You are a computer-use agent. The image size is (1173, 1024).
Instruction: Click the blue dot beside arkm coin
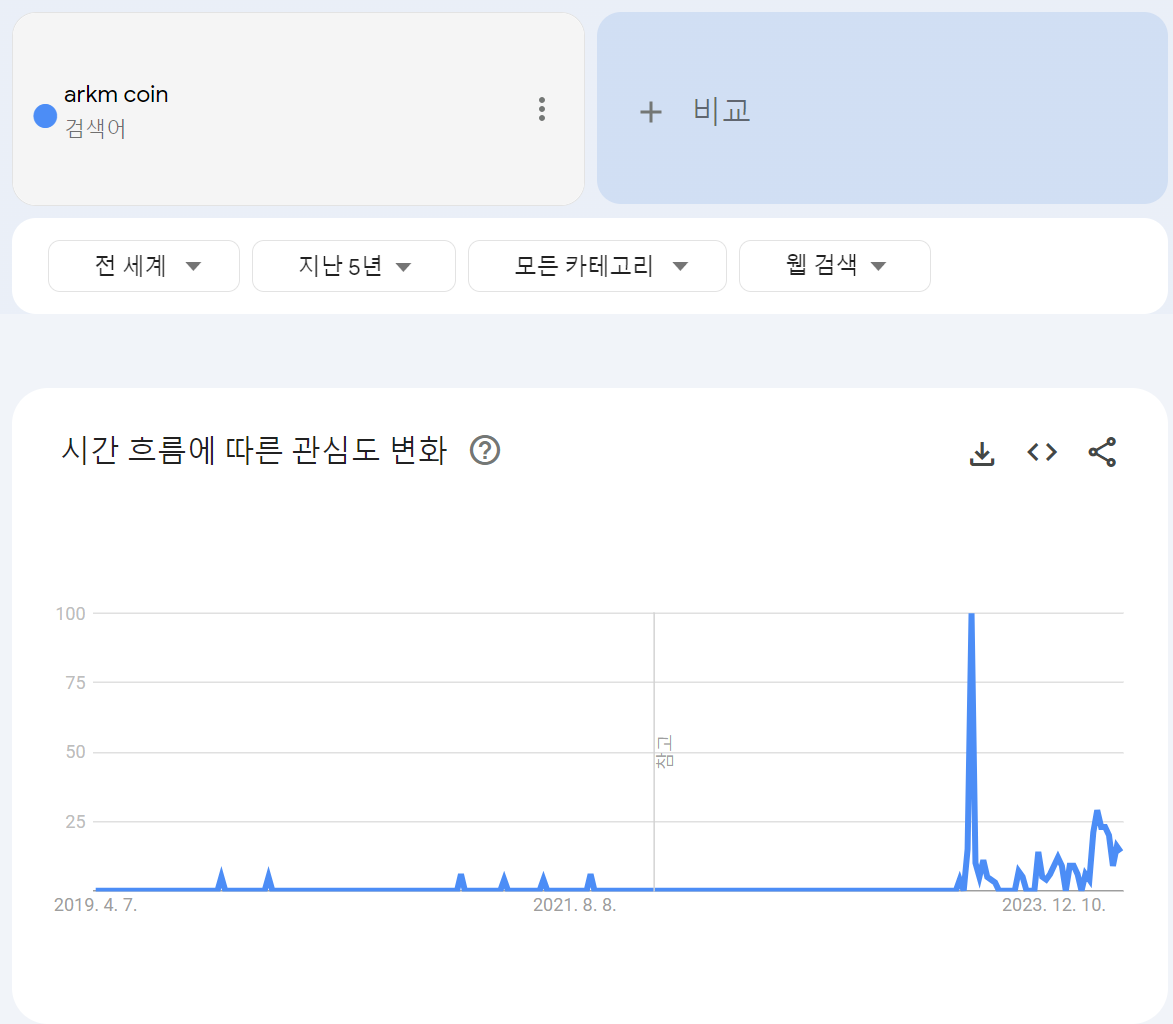coord(44,116)
